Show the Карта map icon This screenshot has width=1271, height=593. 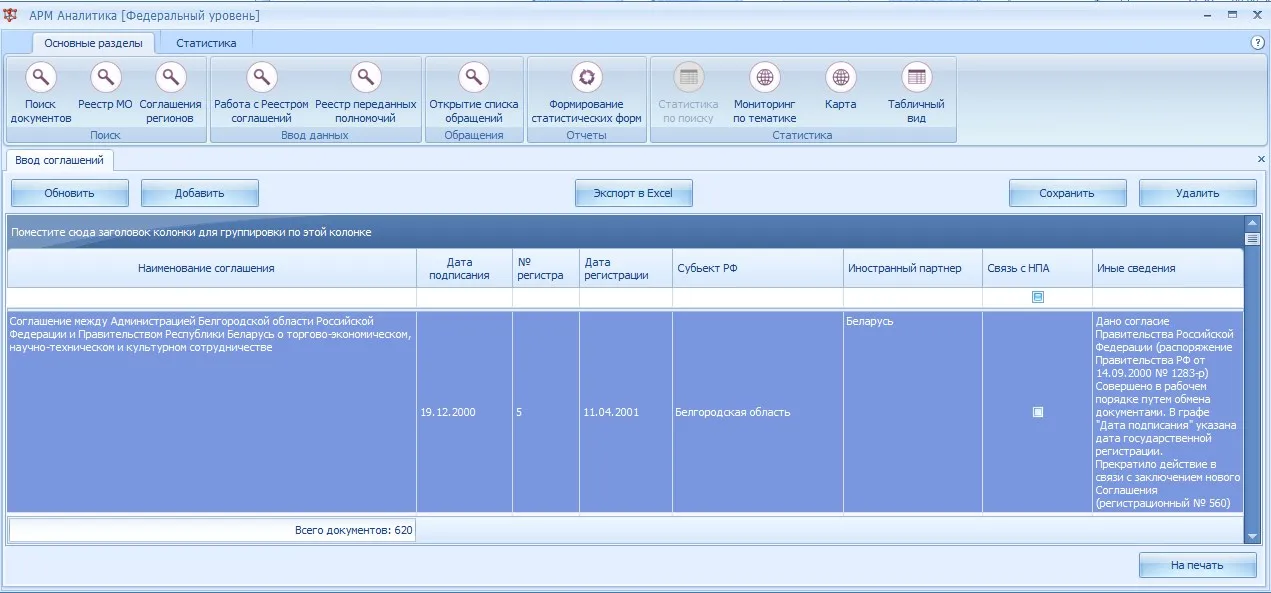[x=841, y=77]
